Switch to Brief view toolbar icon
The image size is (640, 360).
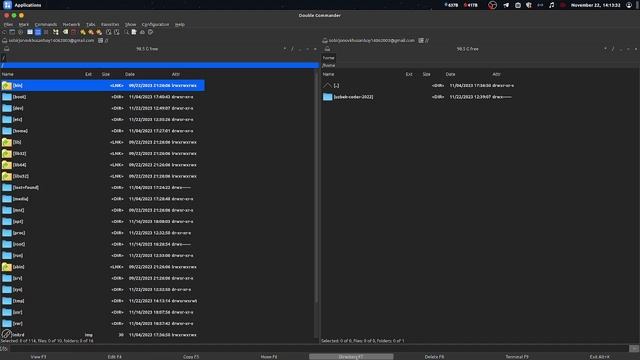tap(30, 32)
